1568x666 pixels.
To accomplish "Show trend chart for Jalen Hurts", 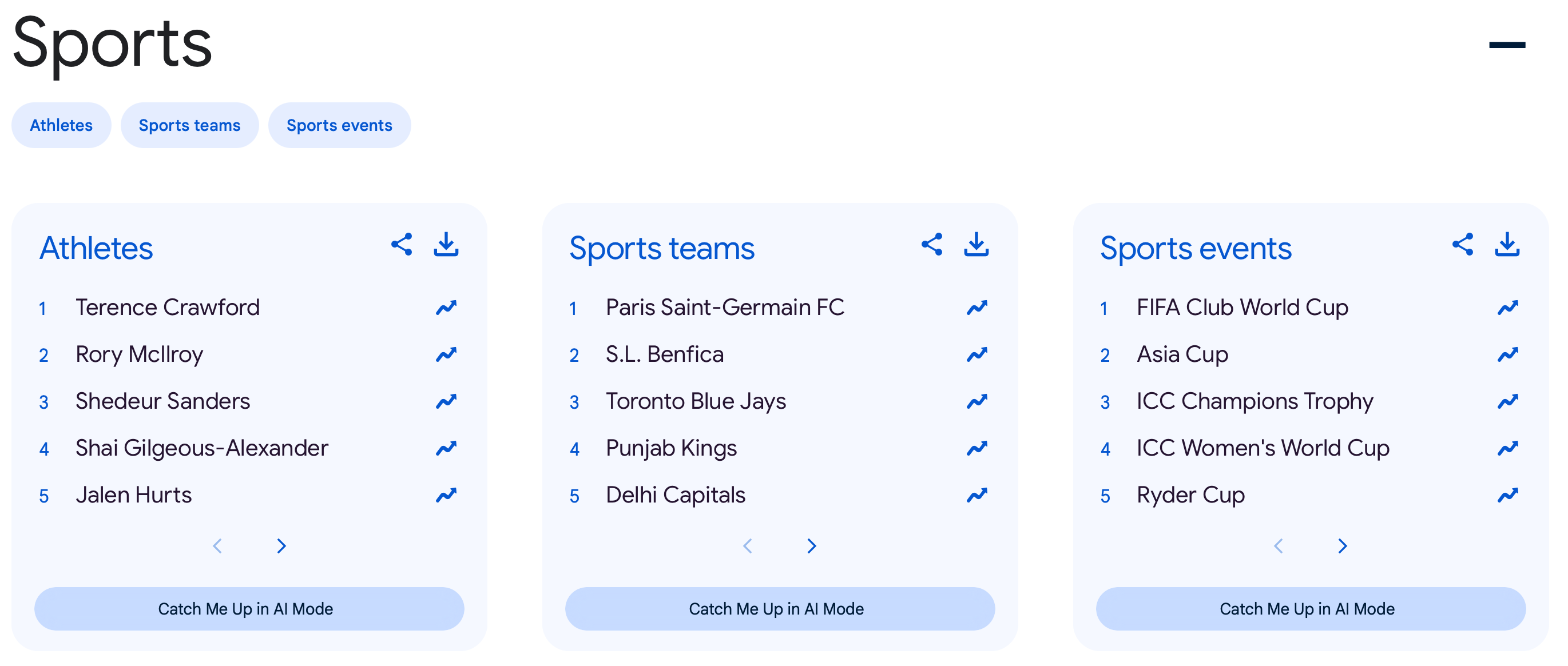I will tap(446, 494).
